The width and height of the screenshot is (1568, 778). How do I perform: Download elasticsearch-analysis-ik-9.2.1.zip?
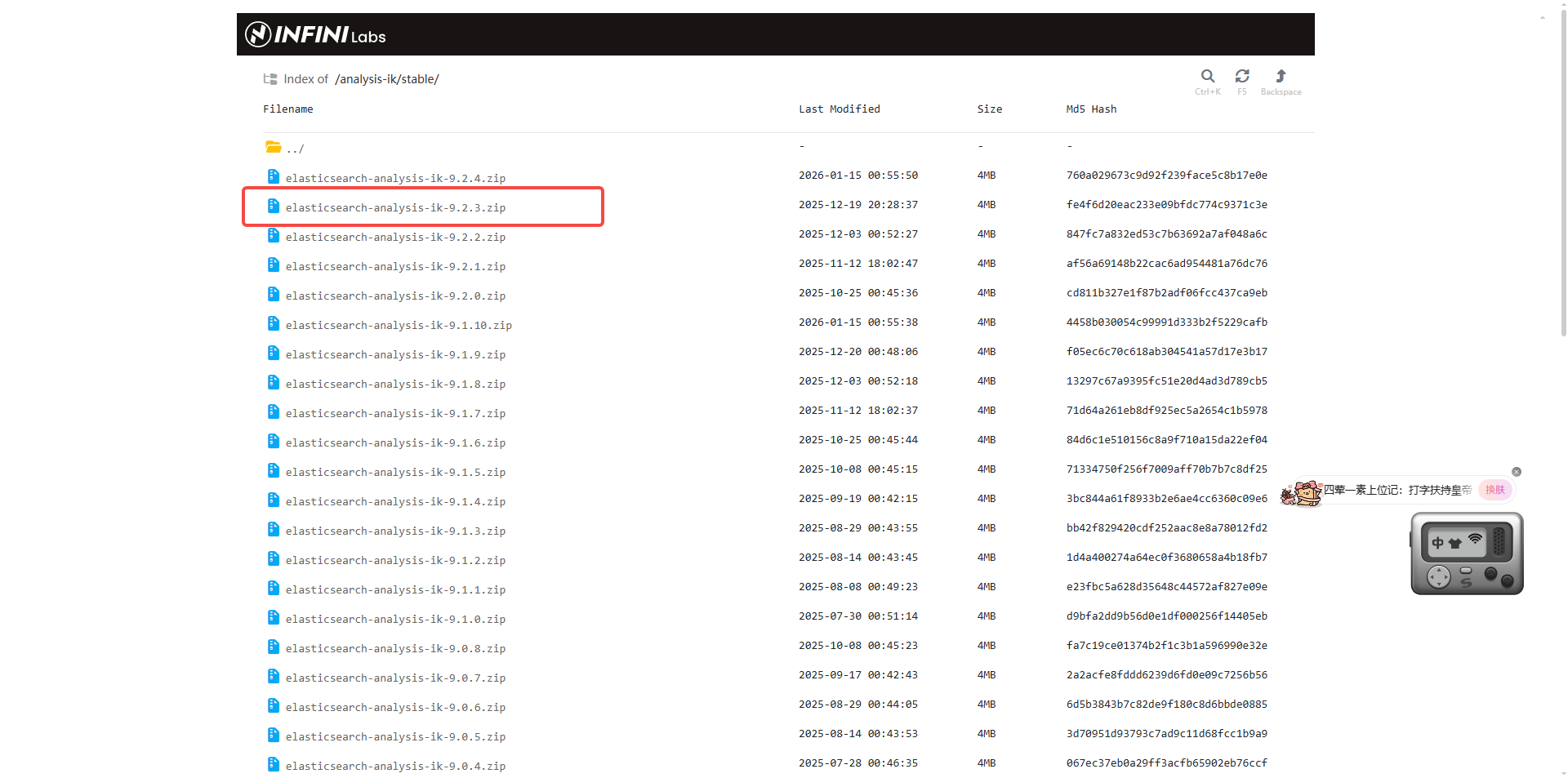click(x=395, y=266)
